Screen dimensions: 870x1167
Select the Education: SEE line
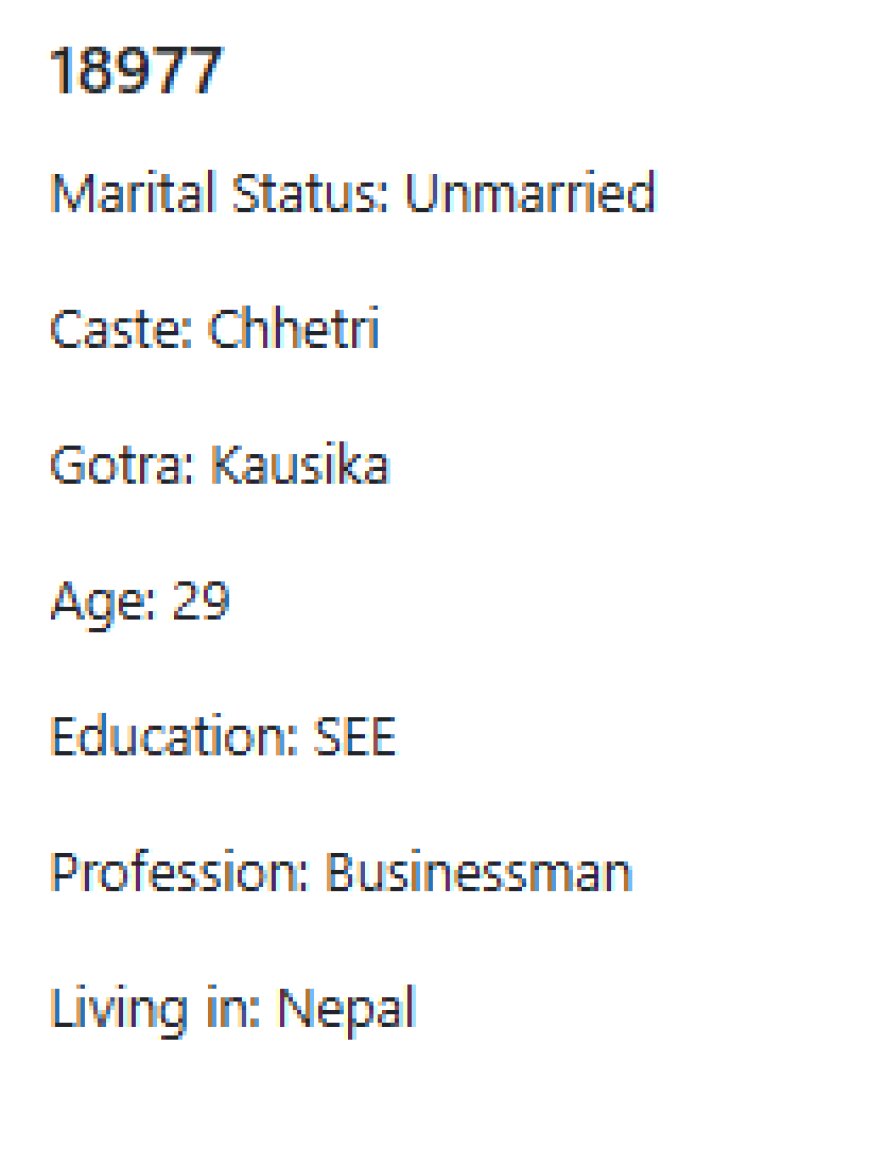point(223,736)
